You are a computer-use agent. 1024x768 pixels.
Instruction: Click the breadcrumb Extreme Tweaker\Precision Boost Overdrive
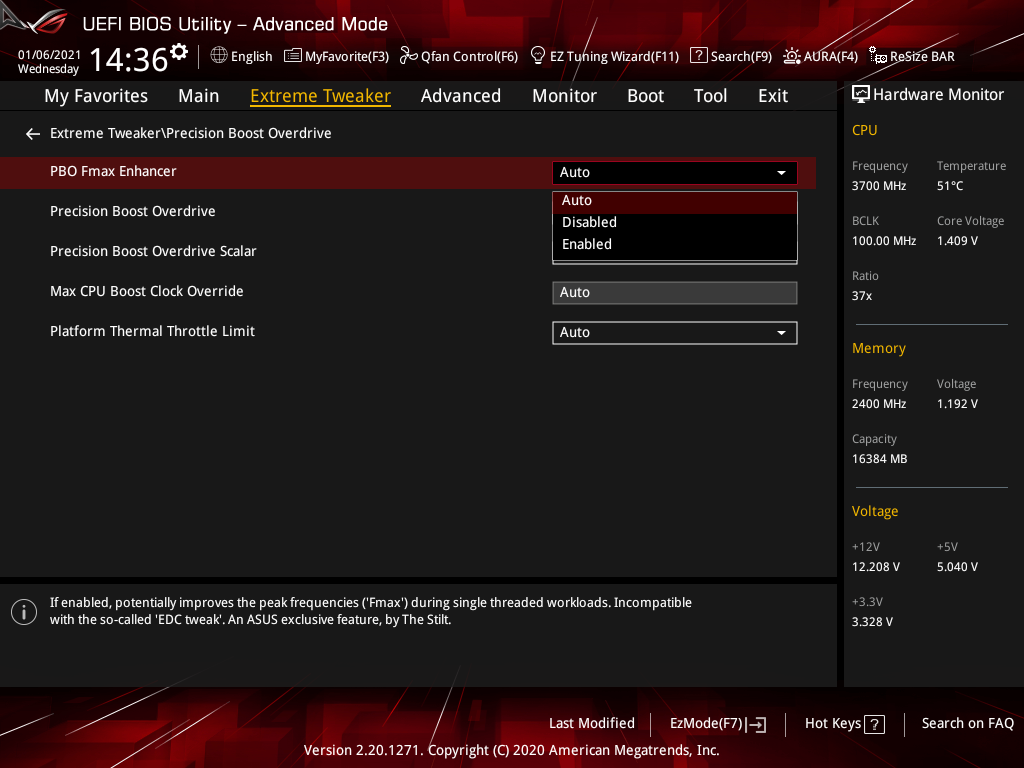pyautogui.click(x=191, y=133)
